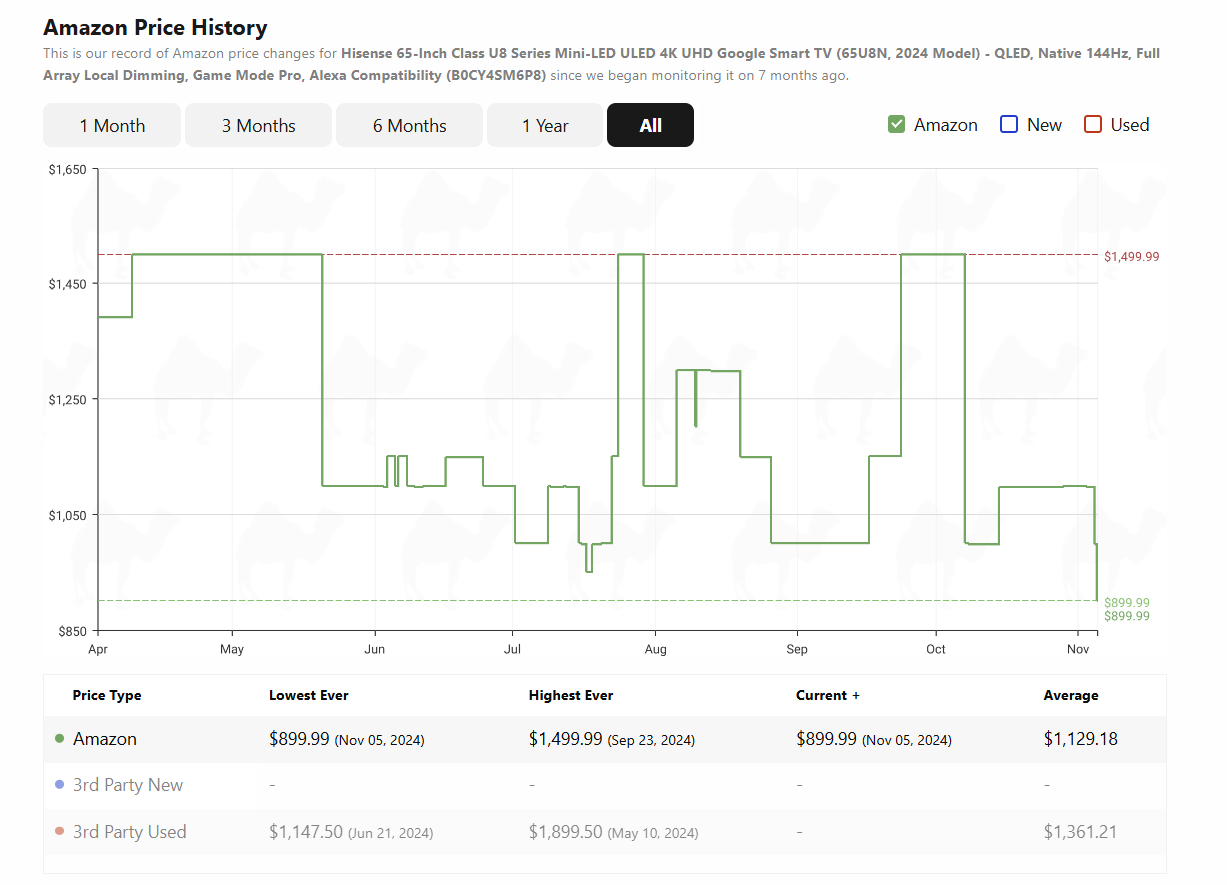Viewport: 1227px width, 885px height.
Task: Enable the New price checkbox
Action: (1009, 125)
